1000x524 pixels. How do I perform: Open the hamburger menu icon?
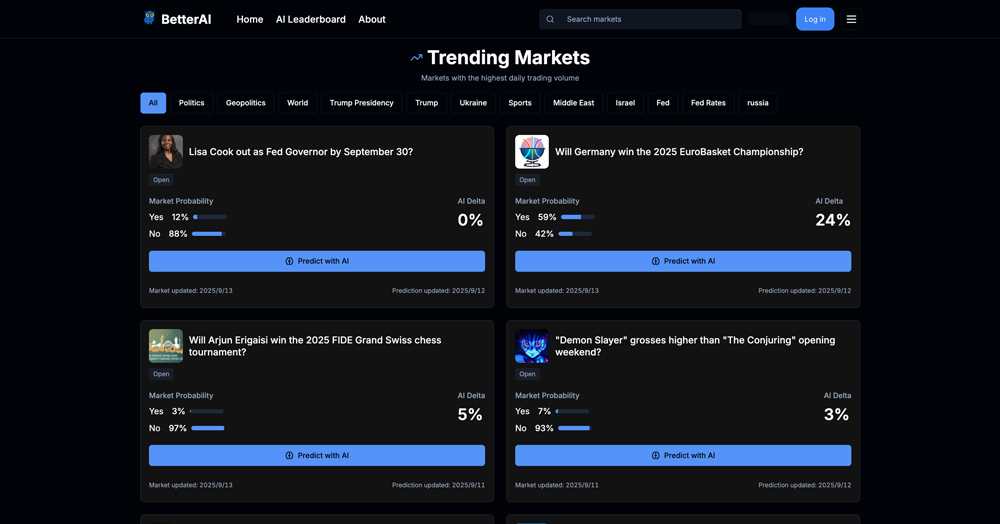[851, 19]
